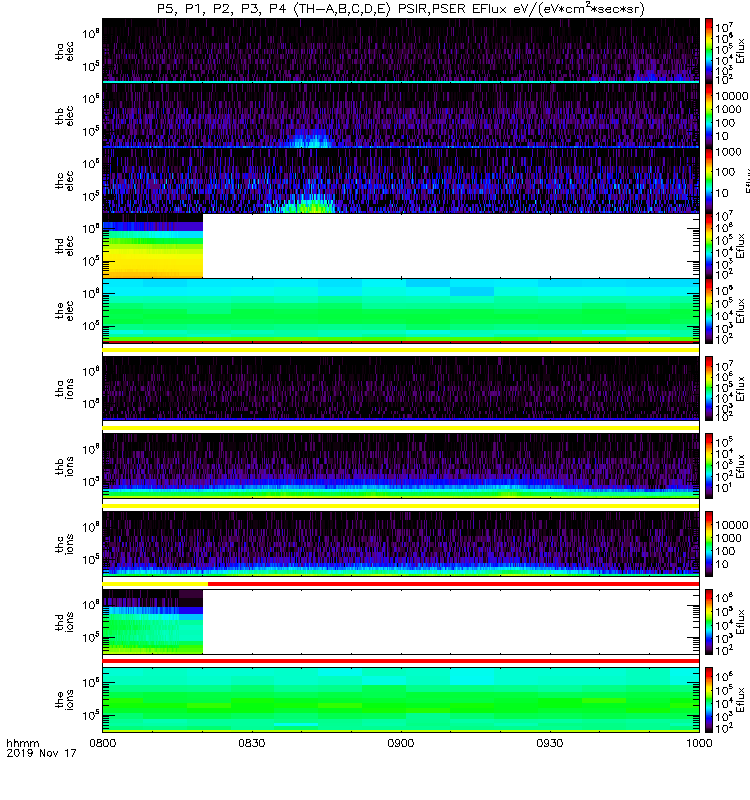Click the thd elec data block before 0820
Viewport: 750px width, 800px height.
tap(153, 246)
